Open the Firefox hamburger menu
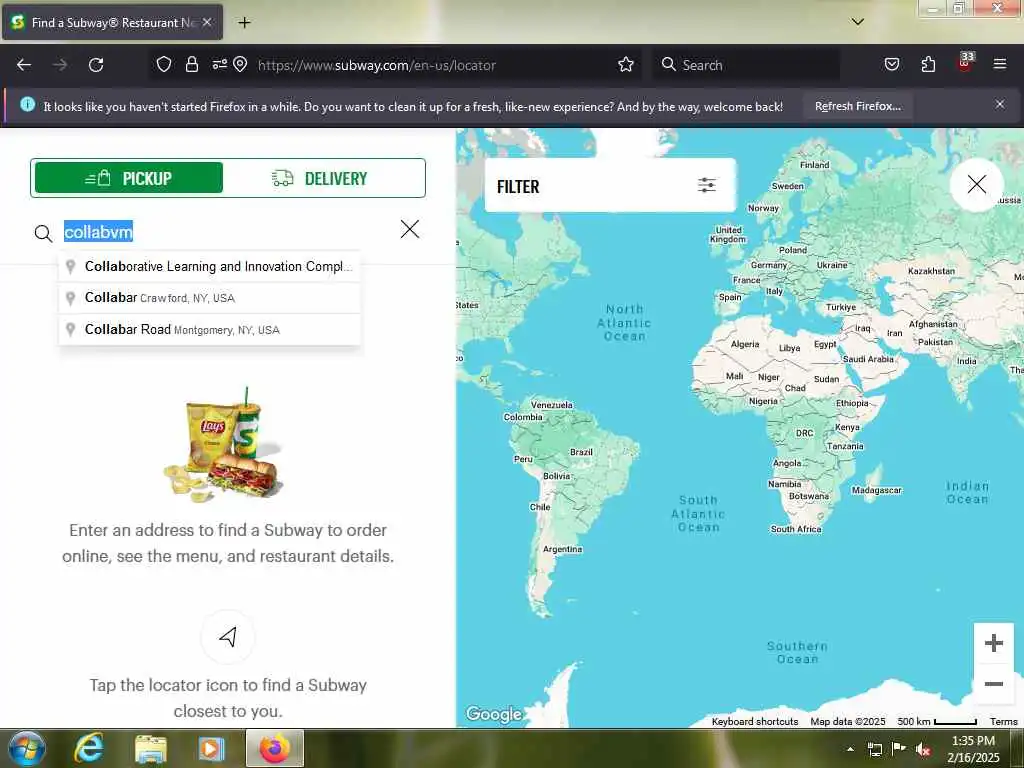 pos(999,65)
